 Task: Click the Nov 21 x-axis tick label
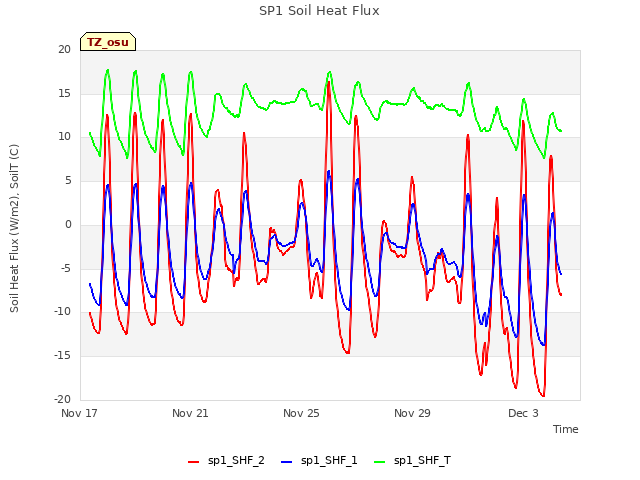pos(190,413)
